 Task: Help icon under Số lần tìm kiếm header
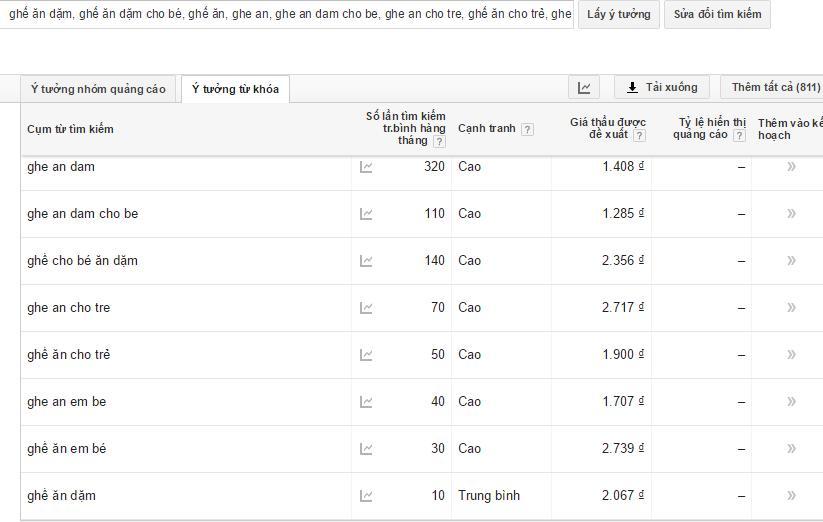click(x=439, y=141)
